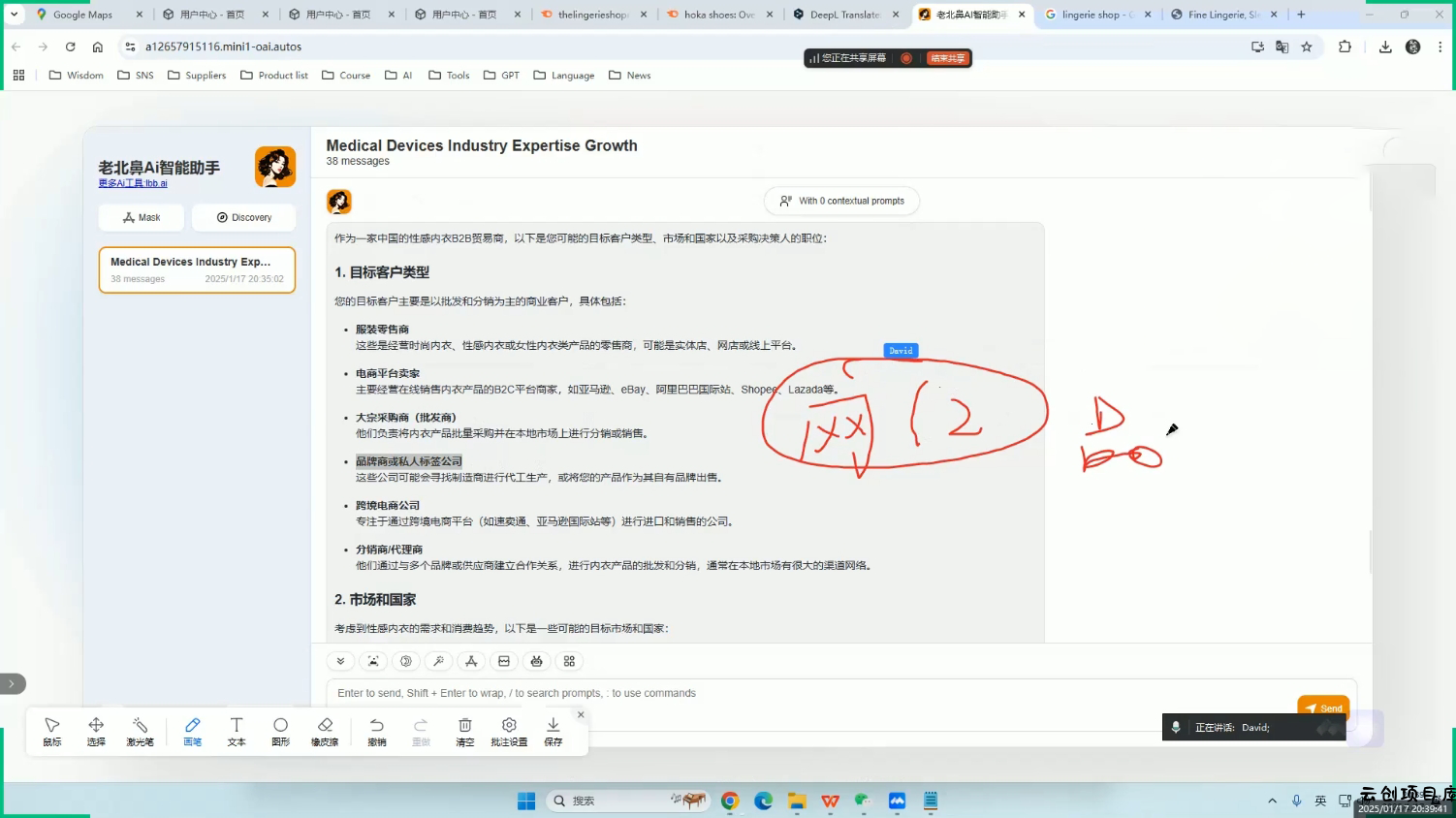Select the 文本 text annotation tool
Image resolution: width=1456 pixels, height=818 pixels.
pyautogui.click(x=236, y=731)
